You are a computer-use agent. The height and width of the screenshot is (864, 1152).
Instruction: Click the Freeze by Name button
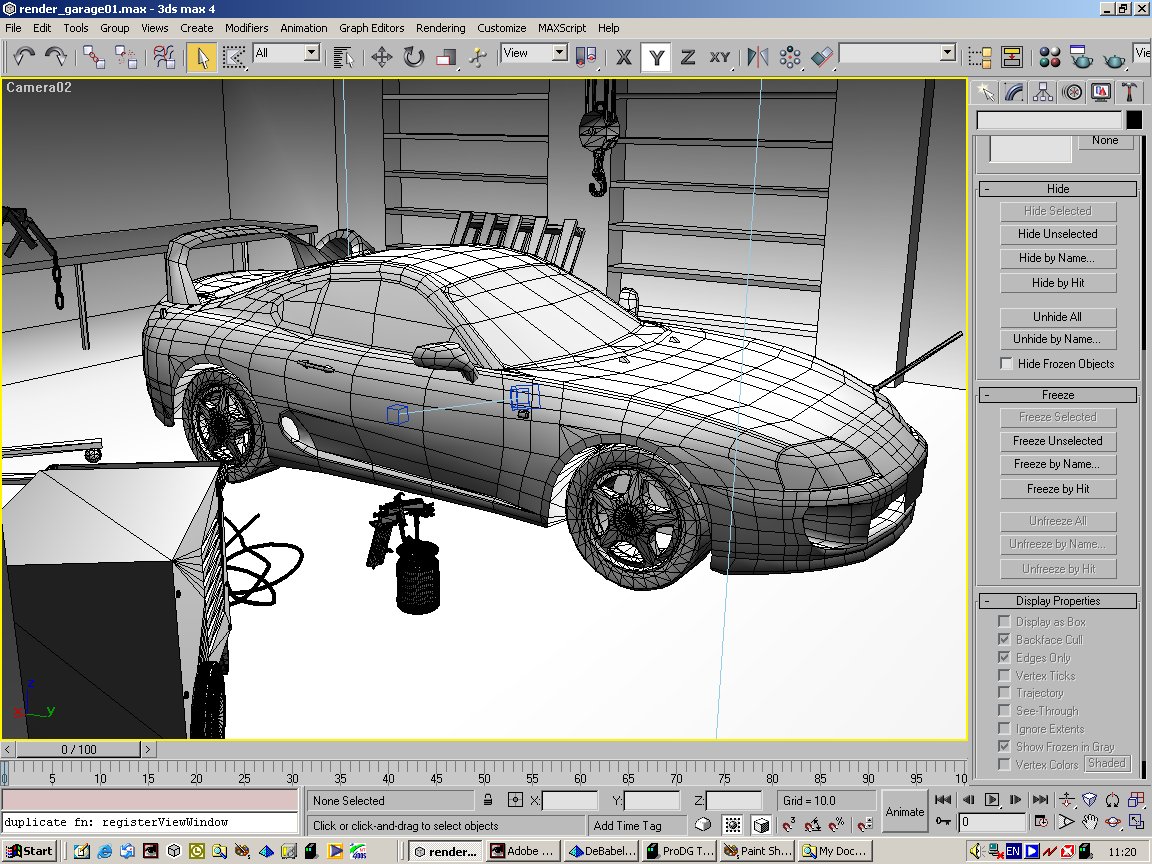coord(1057,464)
